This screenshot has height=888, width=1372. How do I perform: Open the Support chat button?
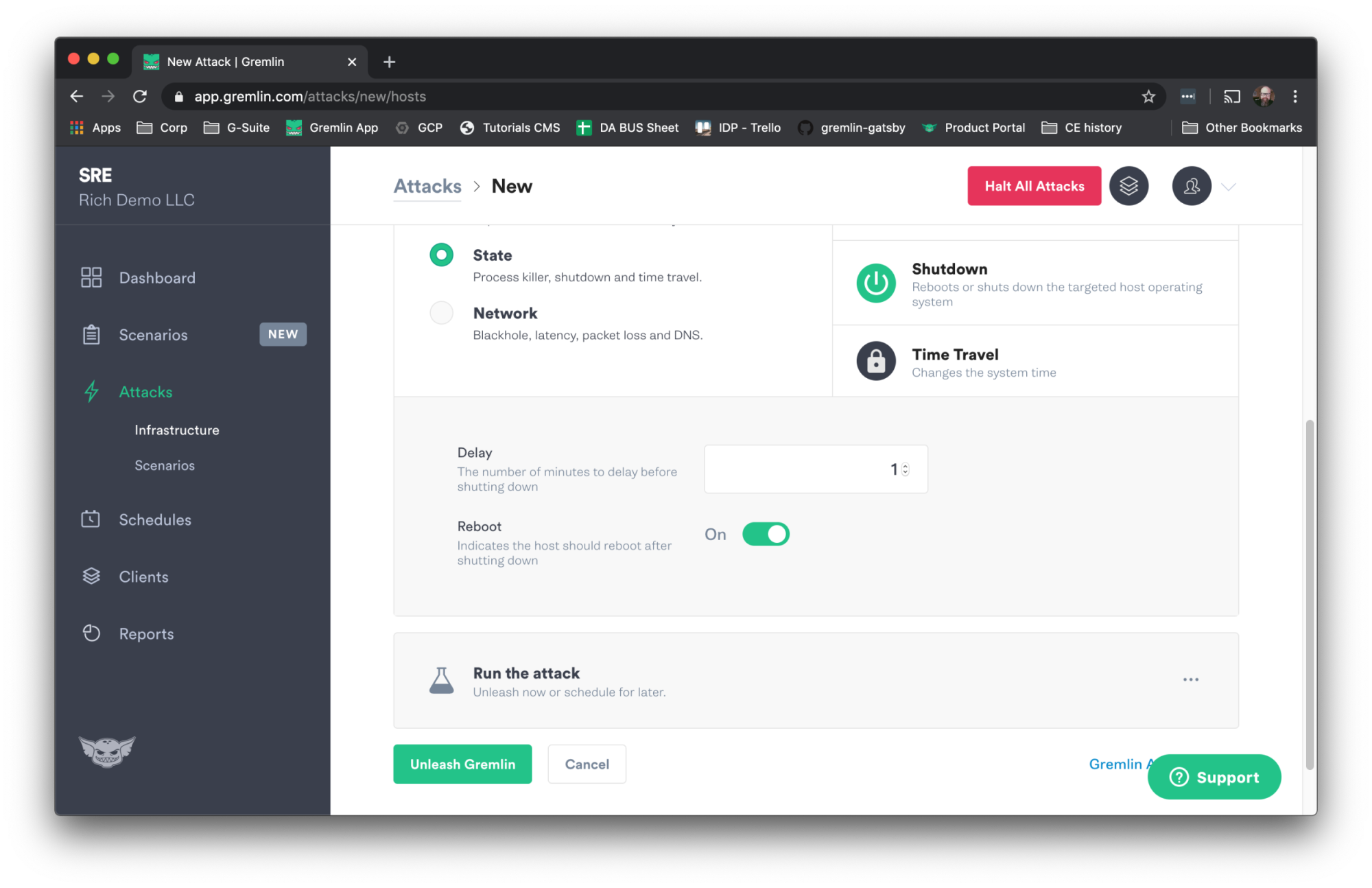pyautogui.click(x=1214, y=777)
